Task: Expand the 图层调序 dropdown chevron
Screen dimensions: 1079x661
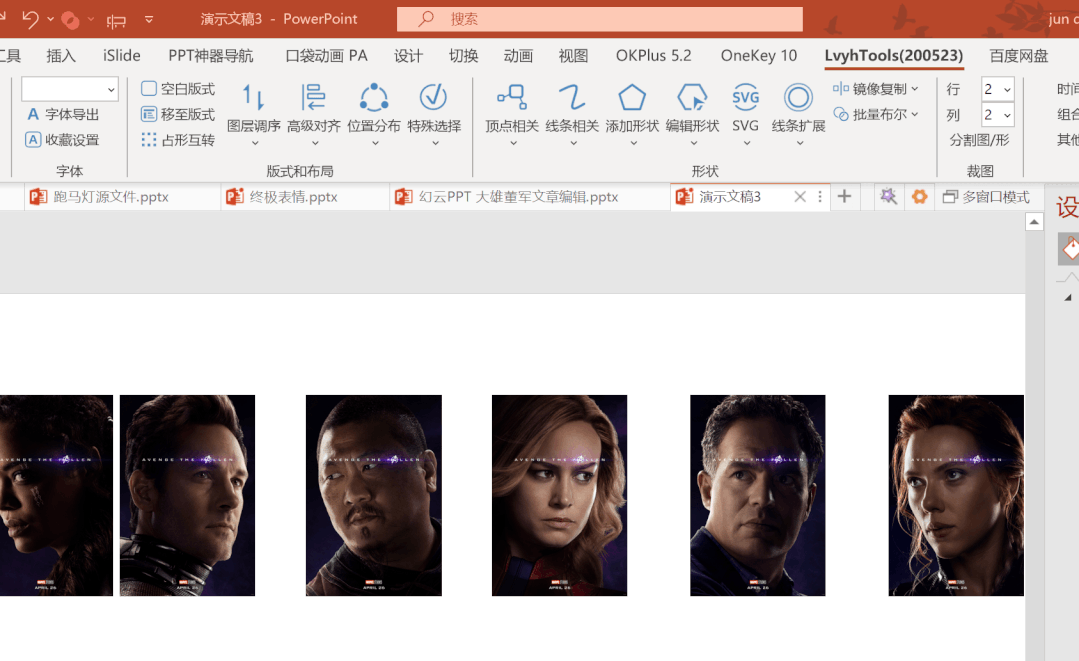Action: (x=255, y=143)
